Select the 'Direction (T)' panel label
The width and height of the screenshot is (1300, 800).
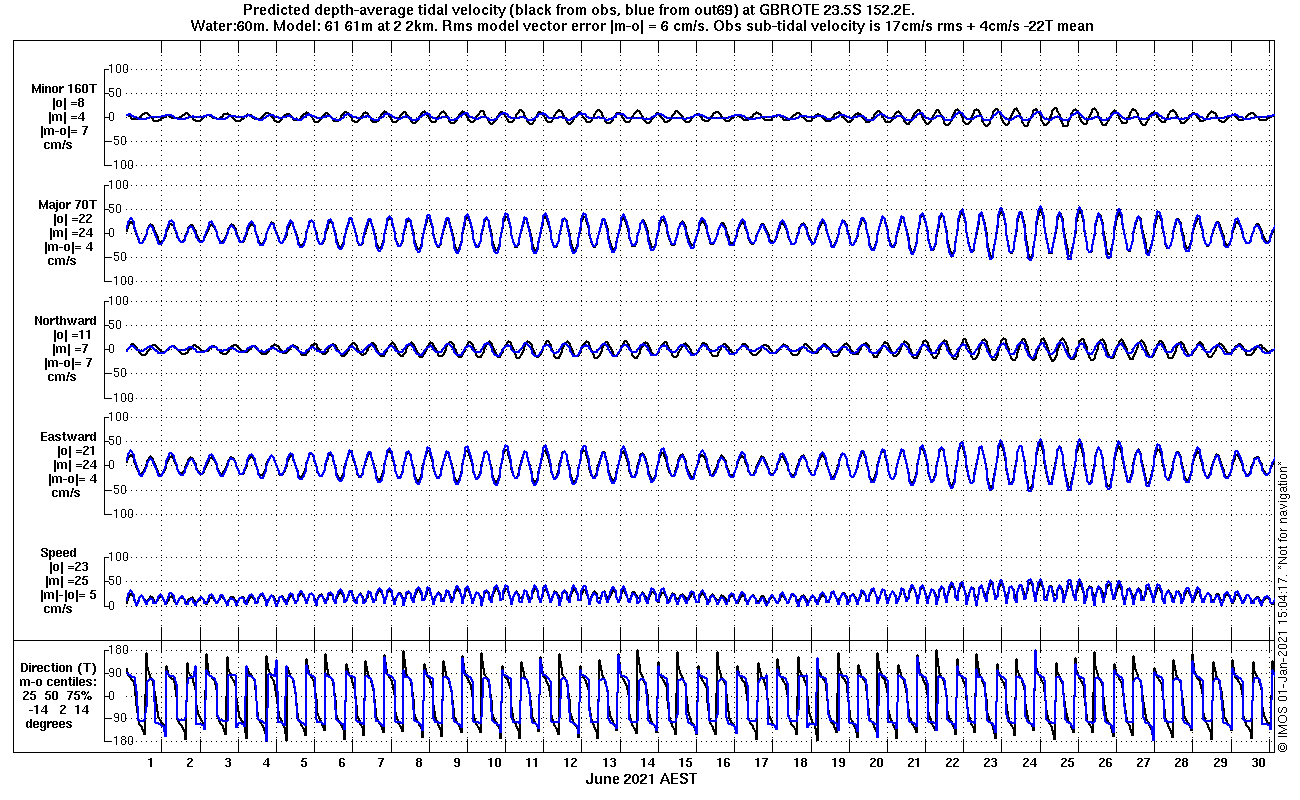click(x=60, y=667)
